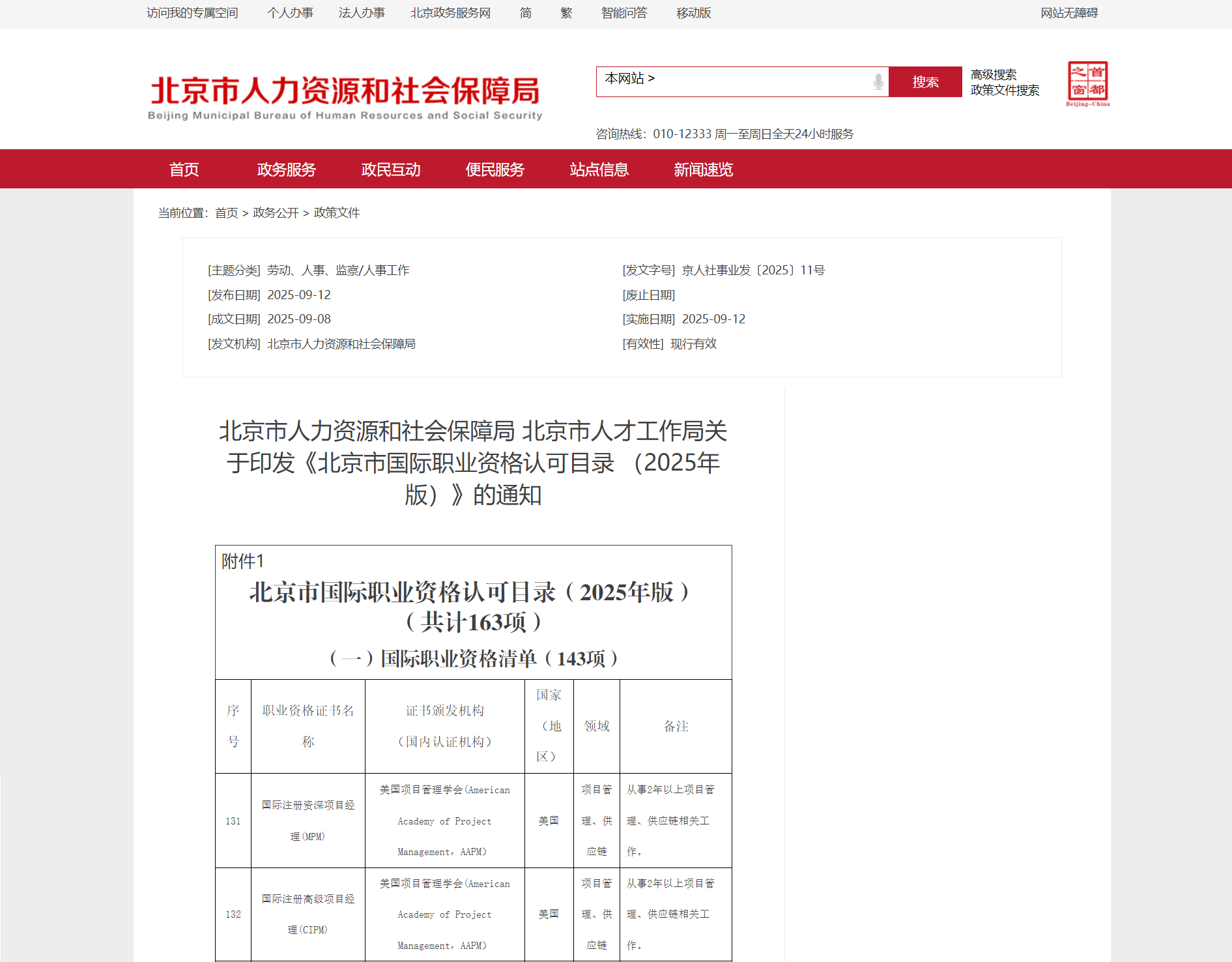Switch to traditional Chinese with 繁
The height and width of the screenshot is (962, 1232).
click(566, 13)
